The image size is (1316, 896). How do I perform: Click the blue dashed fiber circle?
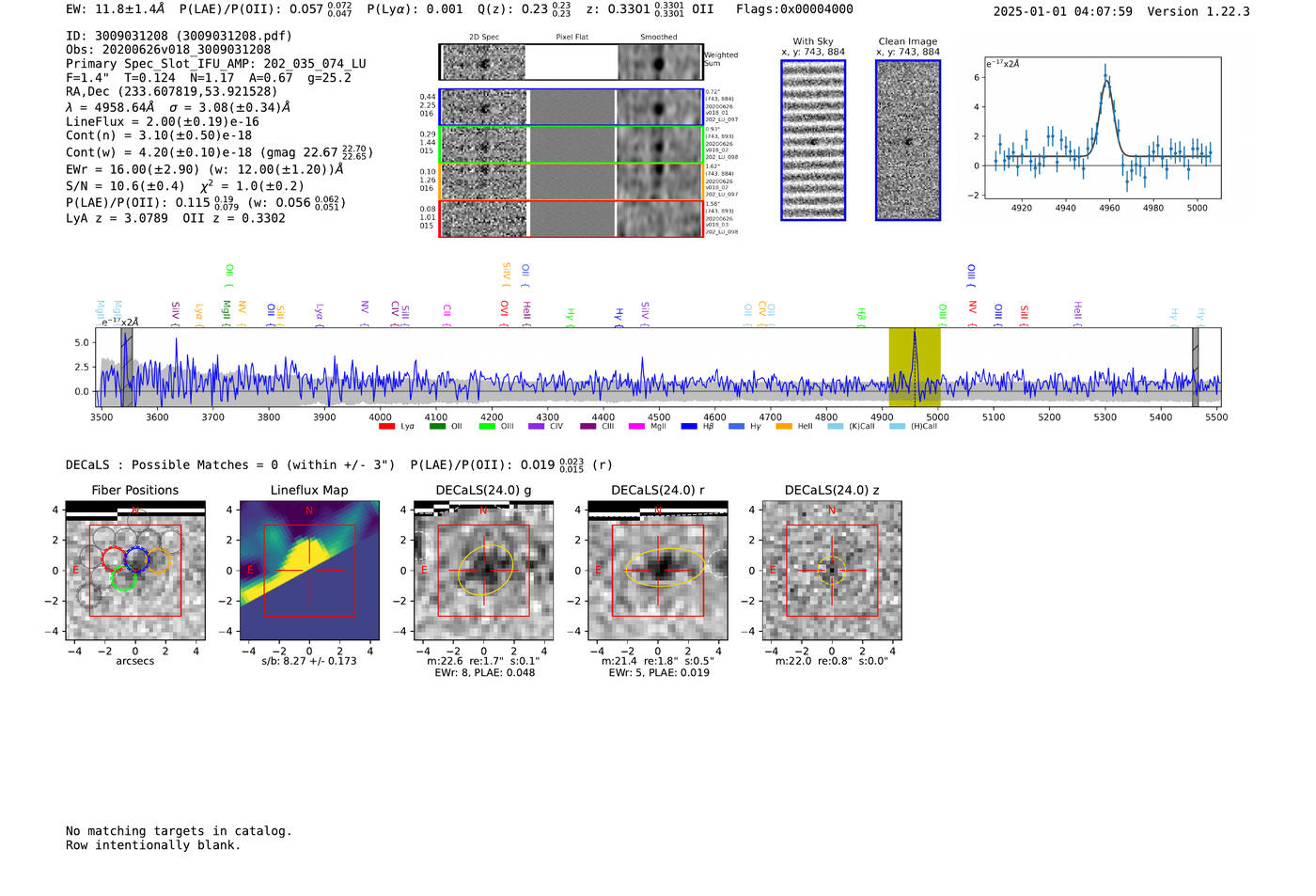(136, 558)
